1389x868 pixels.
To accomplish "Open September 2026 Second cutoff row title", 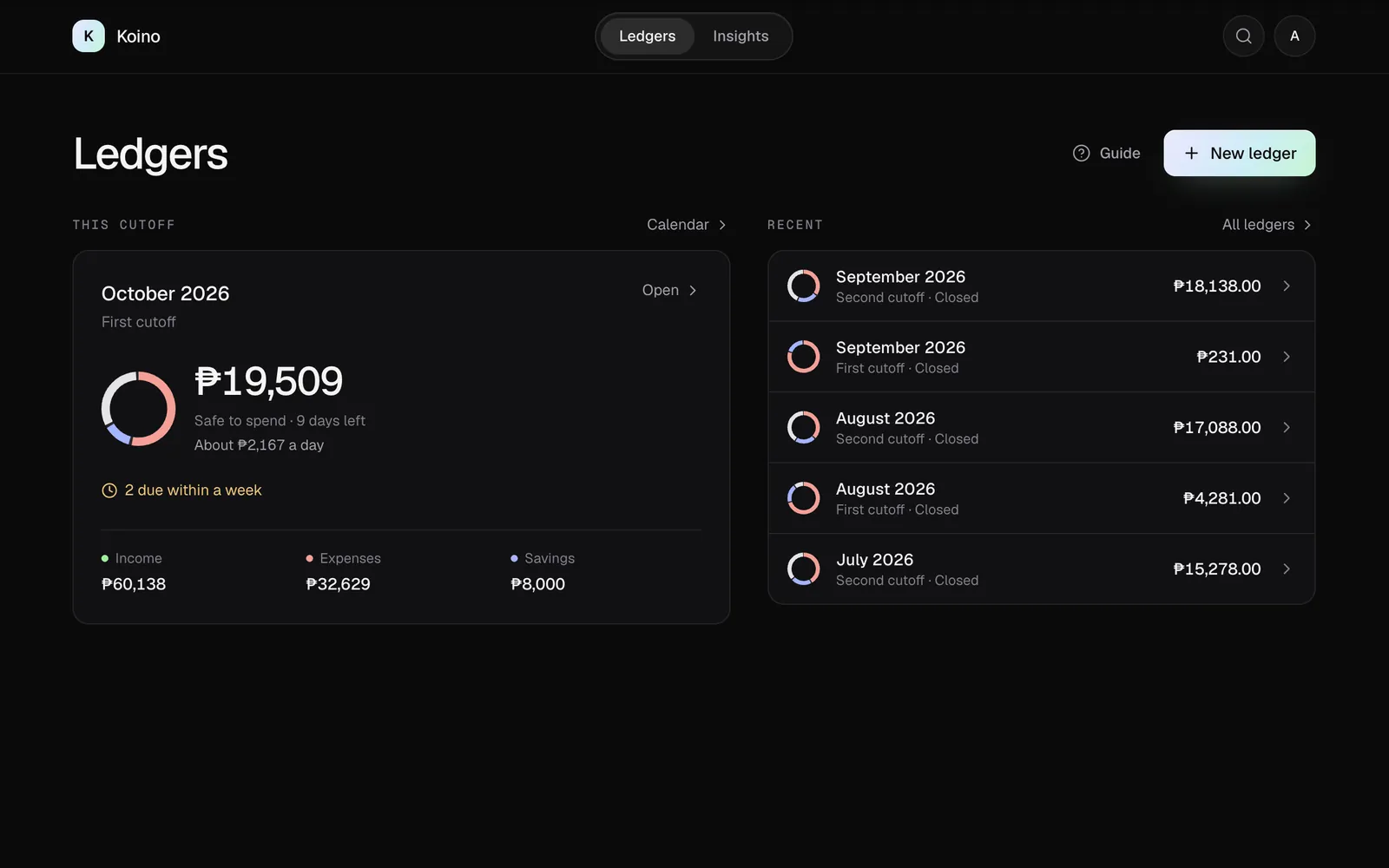I will point(900,277).
